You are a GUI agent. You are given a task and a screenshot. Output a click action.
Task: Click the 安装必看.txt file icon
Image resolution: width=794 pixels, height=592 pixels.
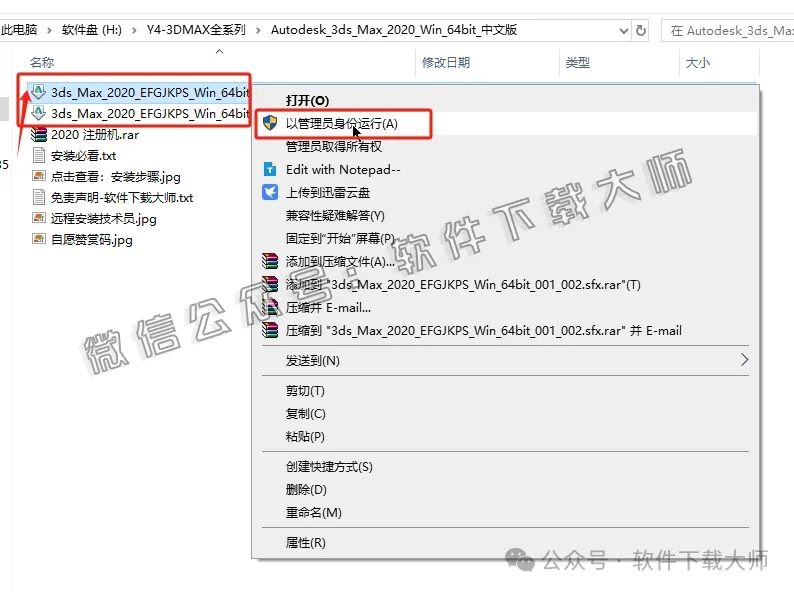click(x=38, y=155)
